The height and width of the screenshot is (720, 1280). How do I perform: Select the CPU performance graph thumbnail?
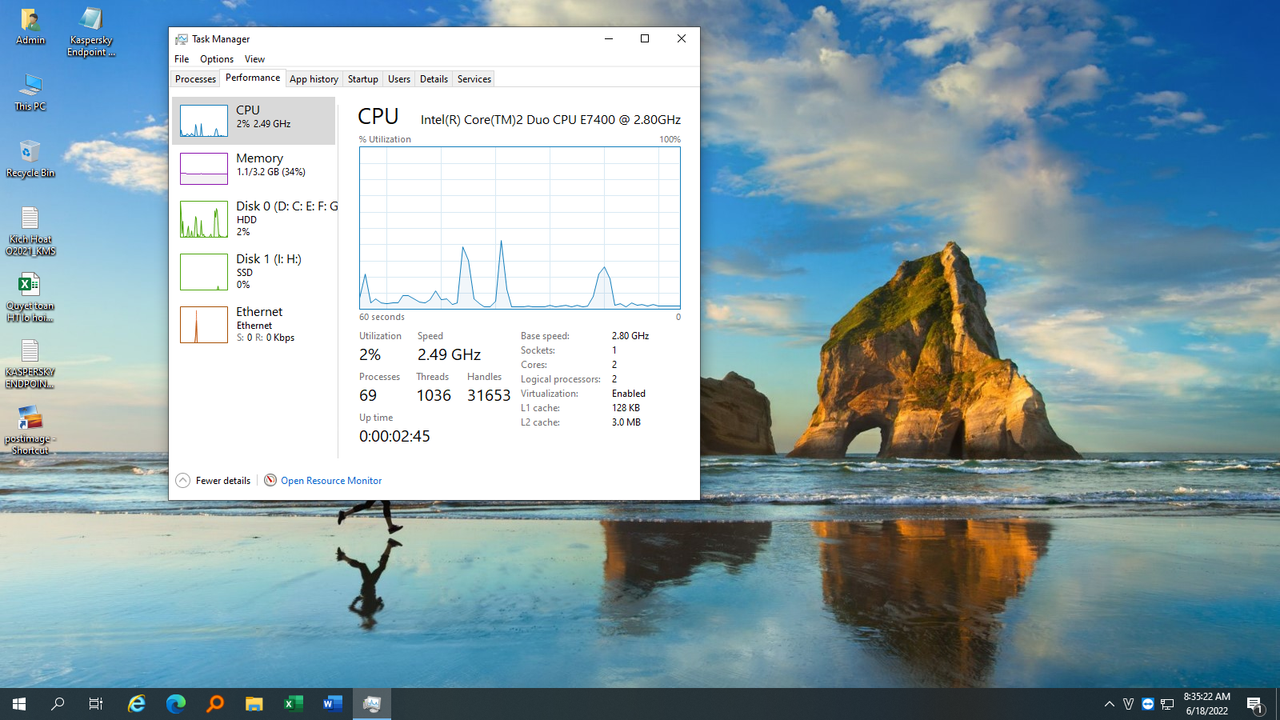pos(204,121)
